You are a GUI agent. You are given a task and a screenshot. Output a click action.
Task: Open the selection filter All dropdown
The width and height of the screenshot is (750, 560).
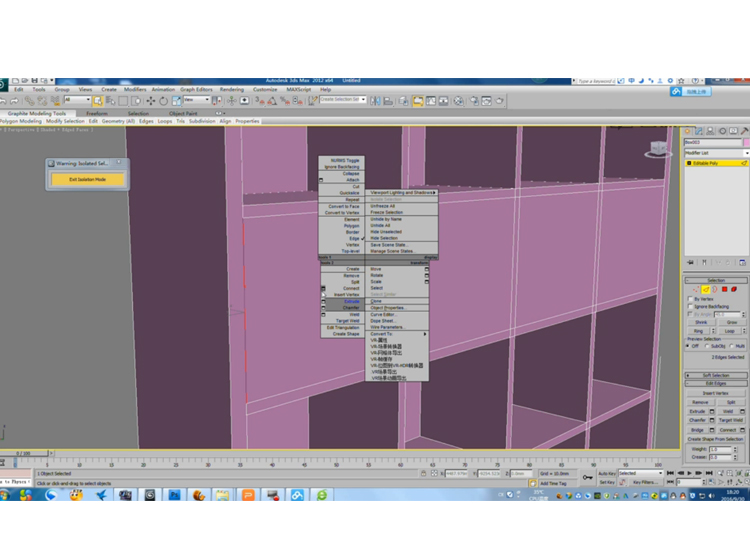click(x=77, y=99)
